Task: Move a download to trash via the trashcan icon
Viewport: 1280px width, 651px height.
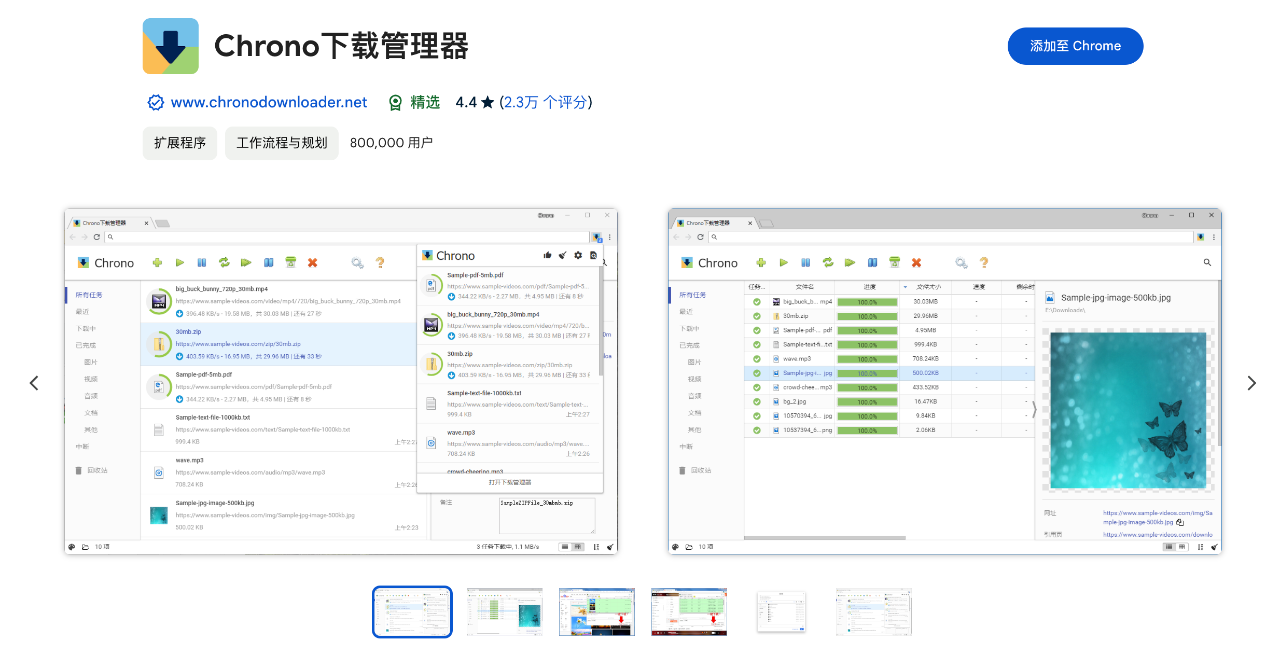Action: point(289,262)
